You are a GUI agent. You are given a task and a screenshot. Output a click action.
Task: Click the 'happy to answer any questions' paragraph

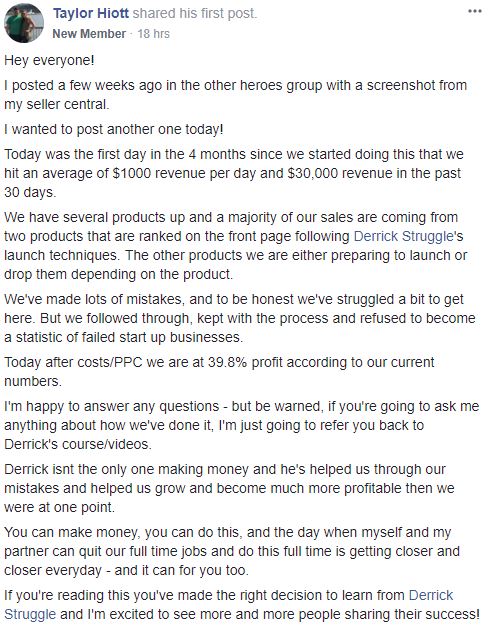241,425
